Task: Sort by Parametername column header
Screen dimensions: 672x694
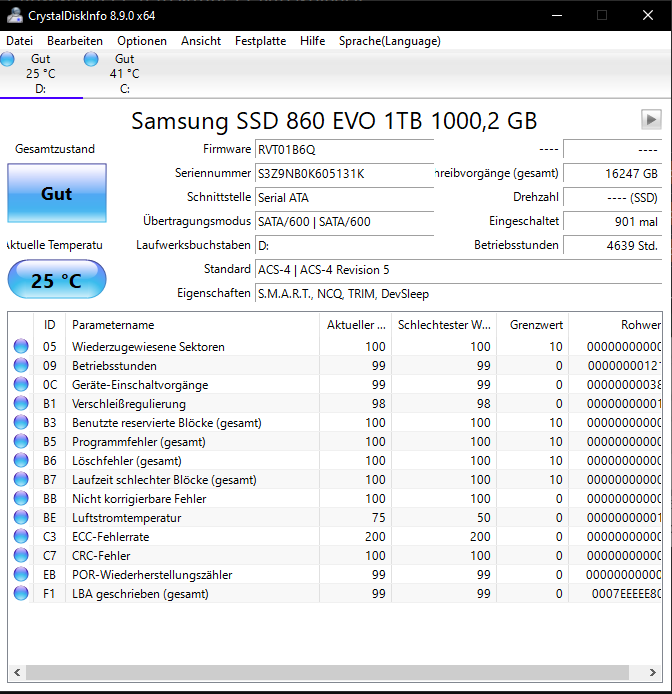Action: (192, 324)
